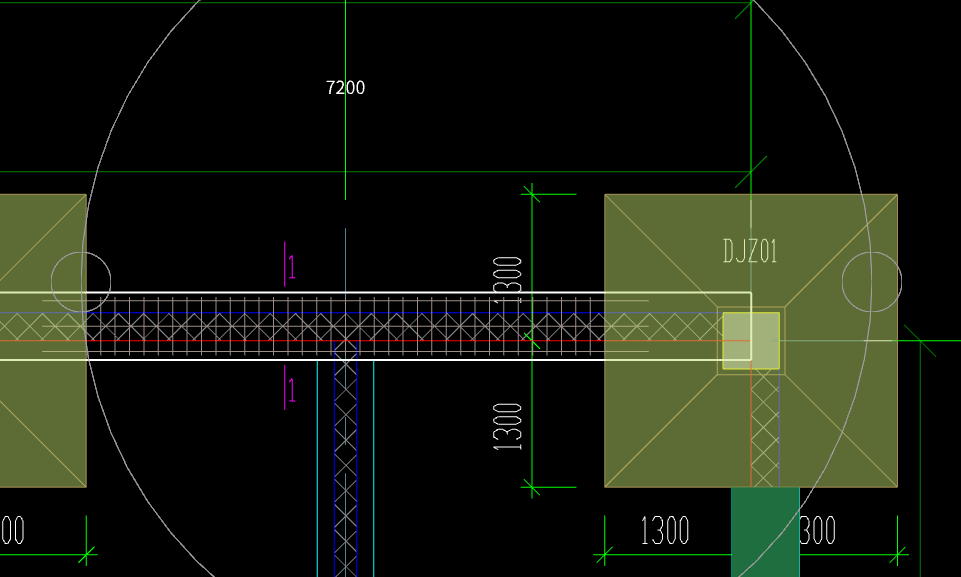Pick the small circle beside the left footing
This screenshot has height=577, width=961.
pyautogui.click(x=81, y=281)
